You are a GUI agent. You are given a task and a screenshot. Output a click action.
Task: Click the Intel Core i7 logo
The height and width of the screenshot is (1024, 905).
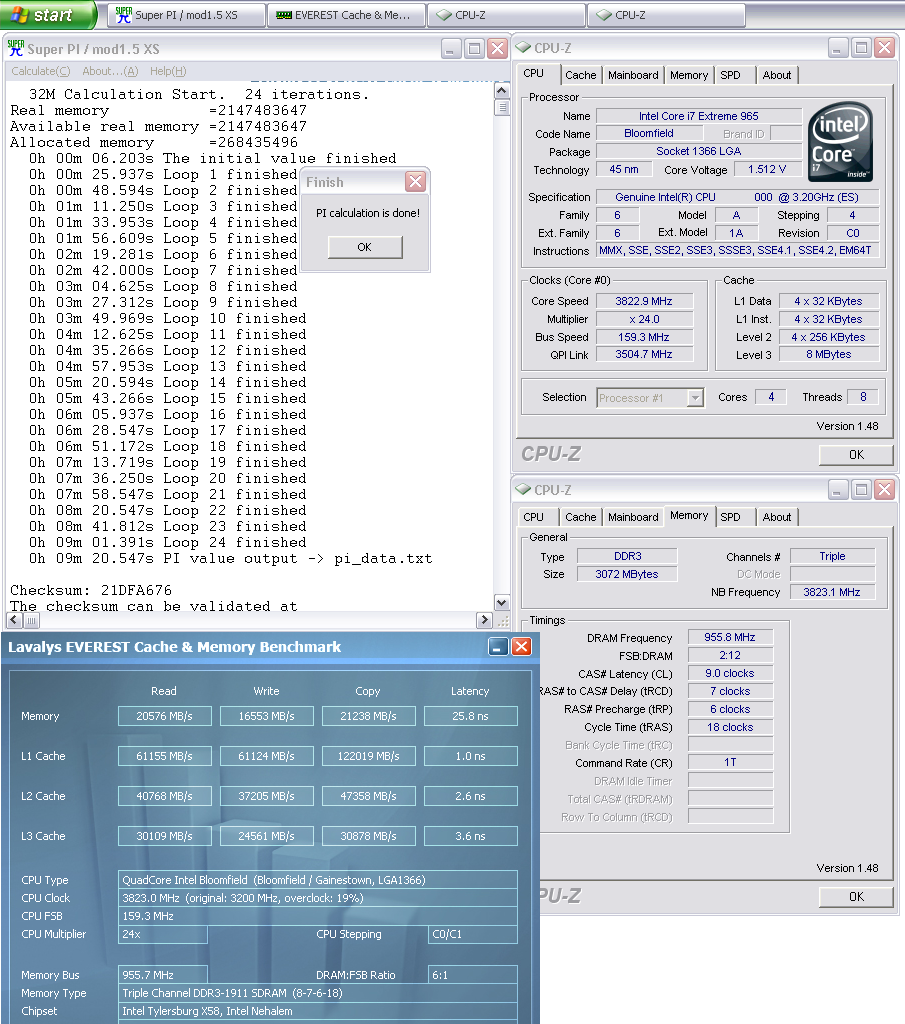pyautogui.click(x=842, y=141)
